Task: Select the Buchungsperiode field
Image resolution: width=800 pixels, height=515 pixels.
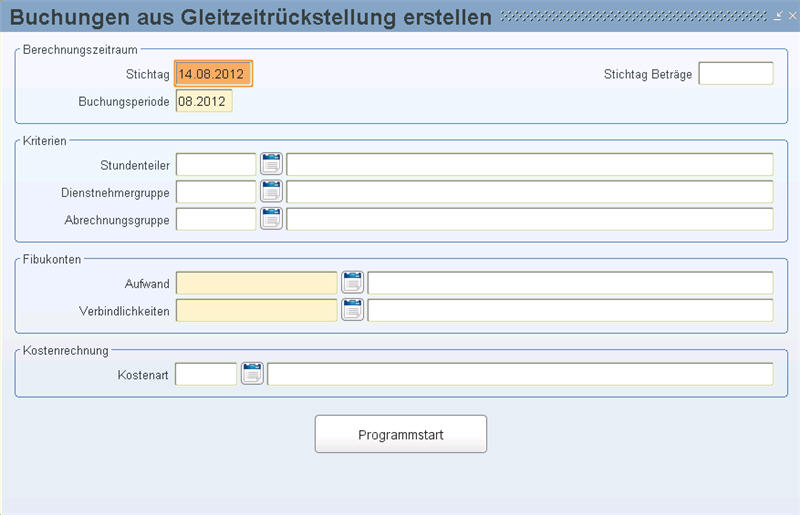Action: [x=204, y=101]
